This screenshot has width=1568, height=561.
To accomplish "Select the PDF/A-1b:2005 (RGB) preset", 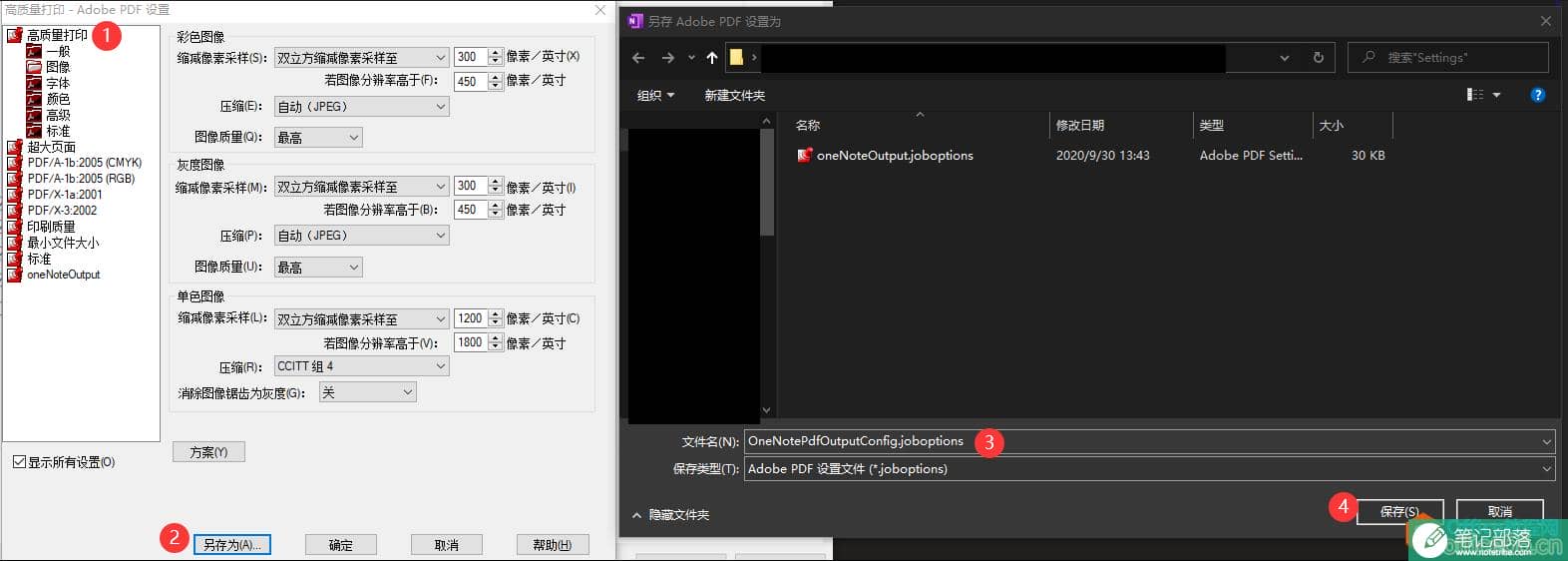I will 81,179.
